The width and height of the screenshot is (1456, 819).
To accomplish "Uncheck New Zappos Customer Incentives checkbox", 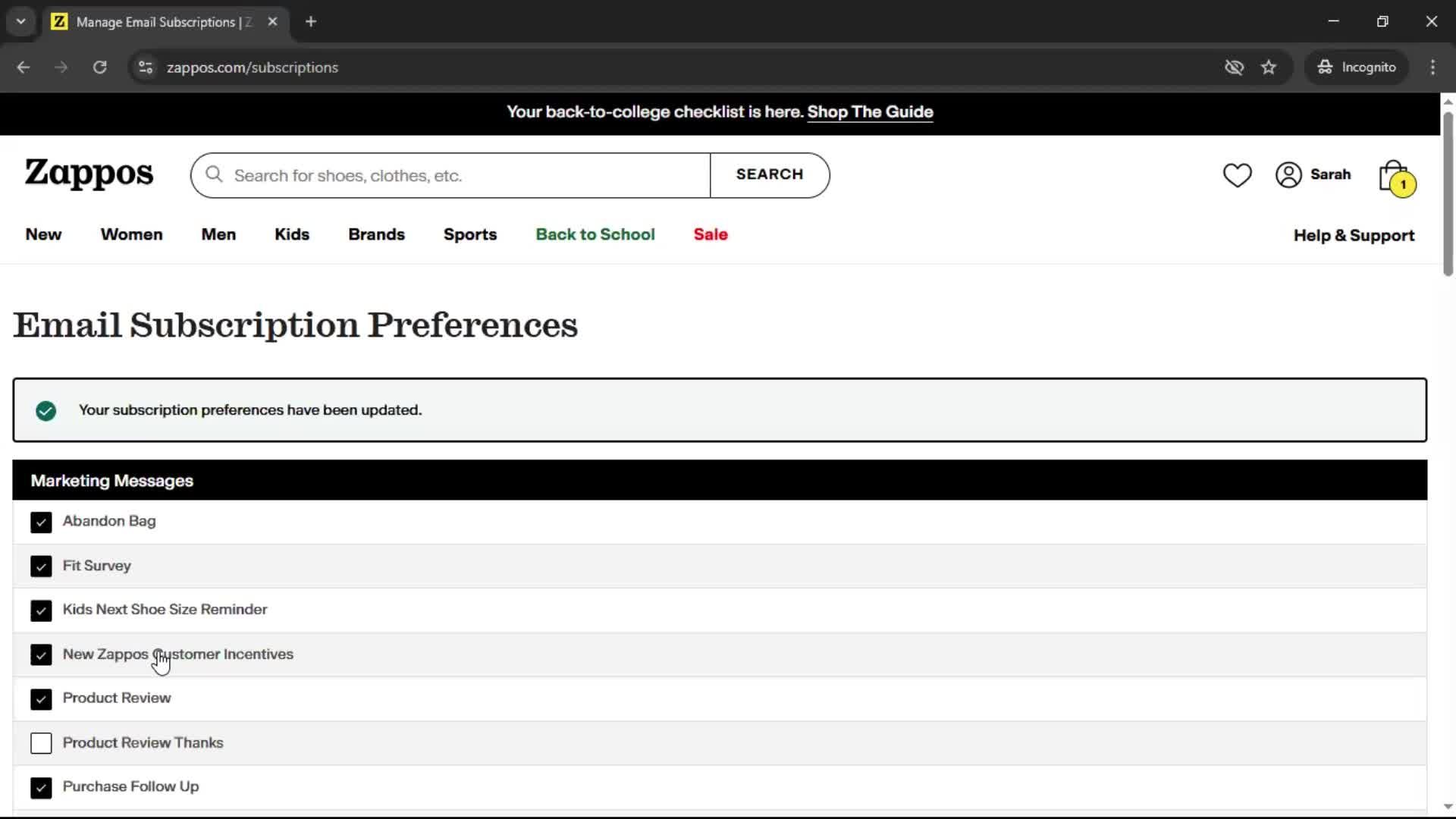I will click(x=41, y=655).
